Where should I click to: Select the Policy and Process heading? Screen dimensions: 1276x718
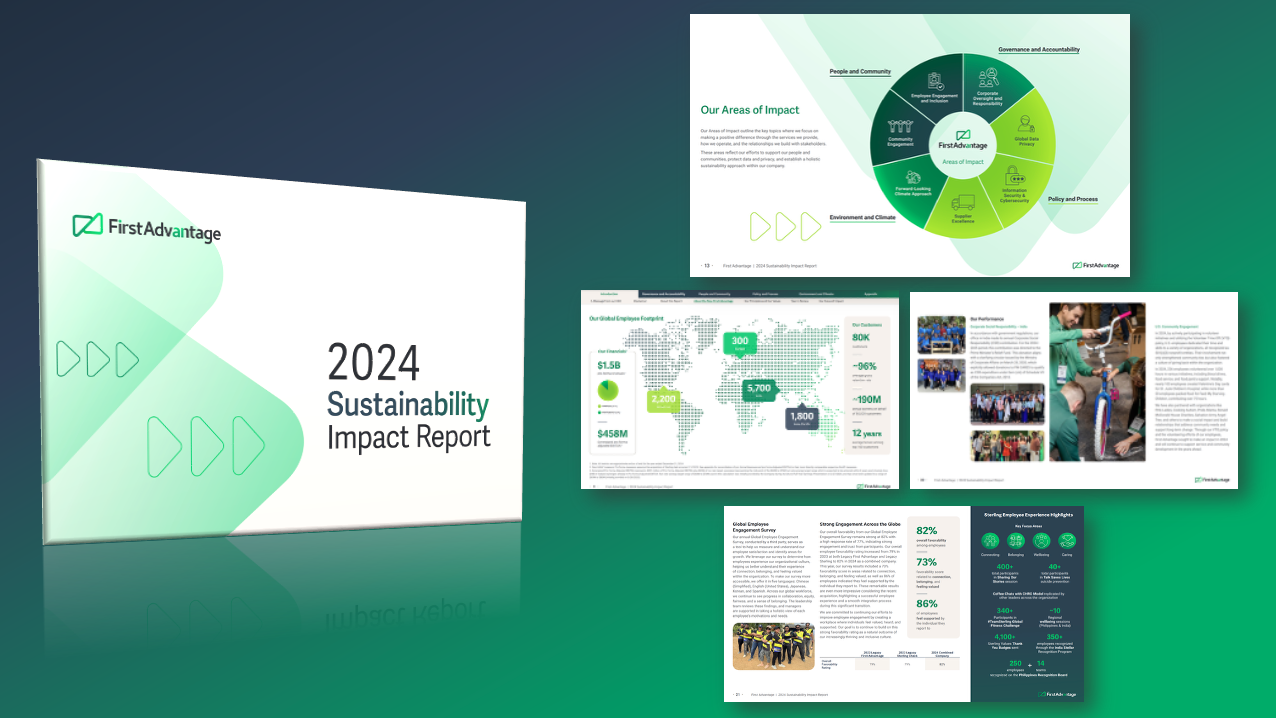[1073, 199]
